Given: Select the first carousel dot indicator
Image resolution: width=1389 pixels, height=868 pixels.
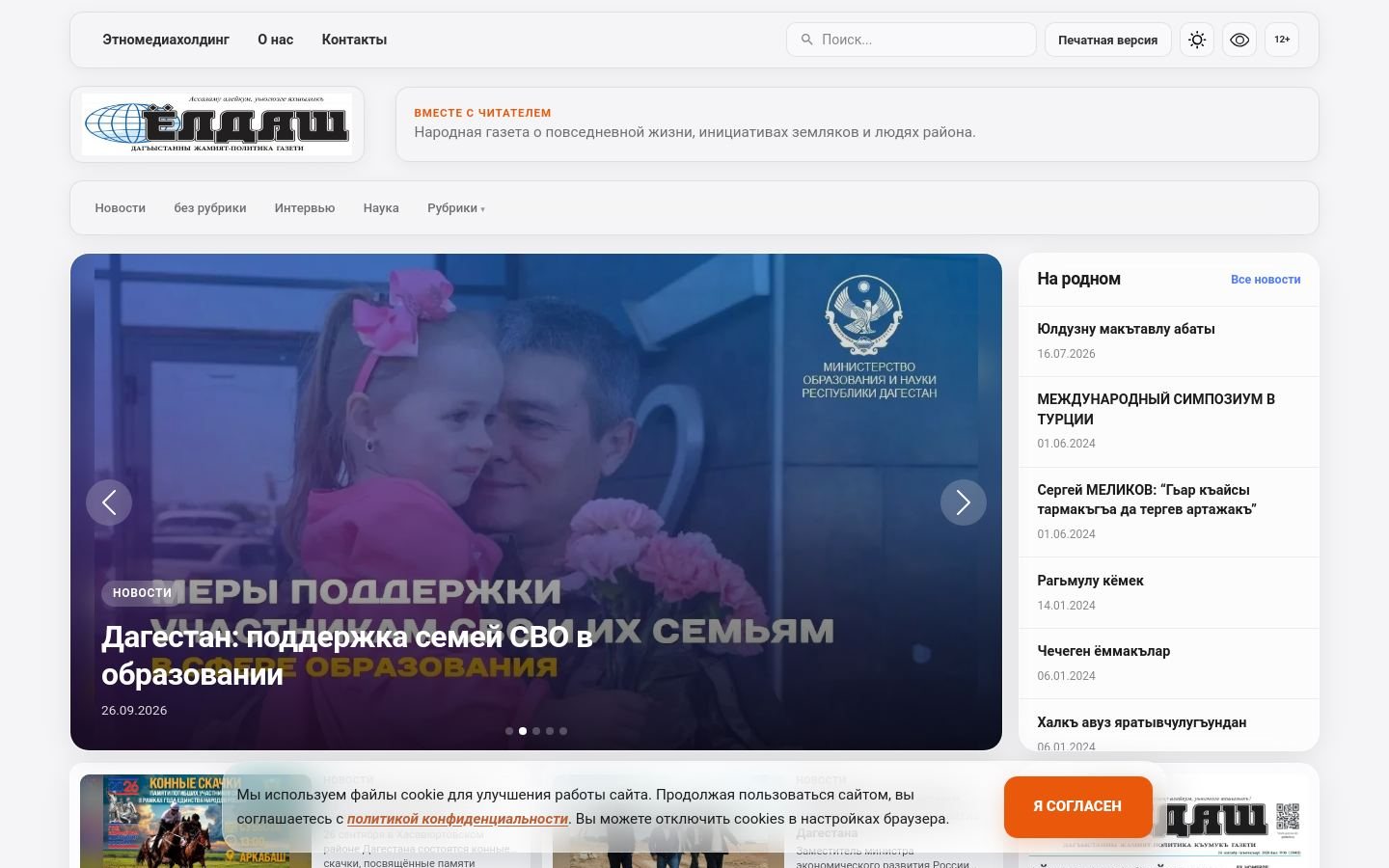Looking at the screenshot, I should (509, 731).
